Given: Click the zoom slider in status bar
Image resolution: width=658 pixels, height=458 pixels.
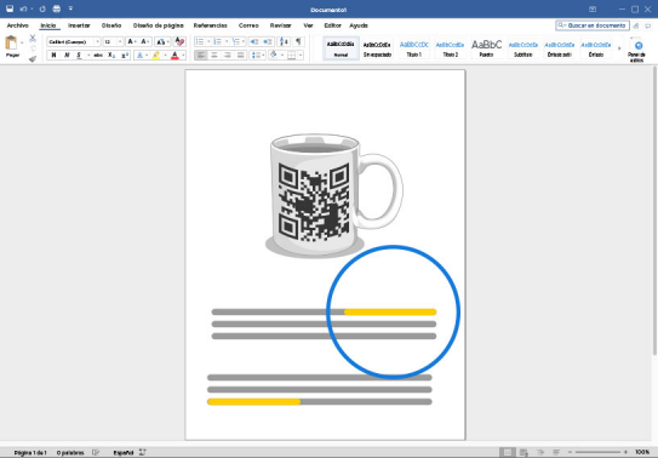Looking at the screenshot, I should (x=597, y=452).
